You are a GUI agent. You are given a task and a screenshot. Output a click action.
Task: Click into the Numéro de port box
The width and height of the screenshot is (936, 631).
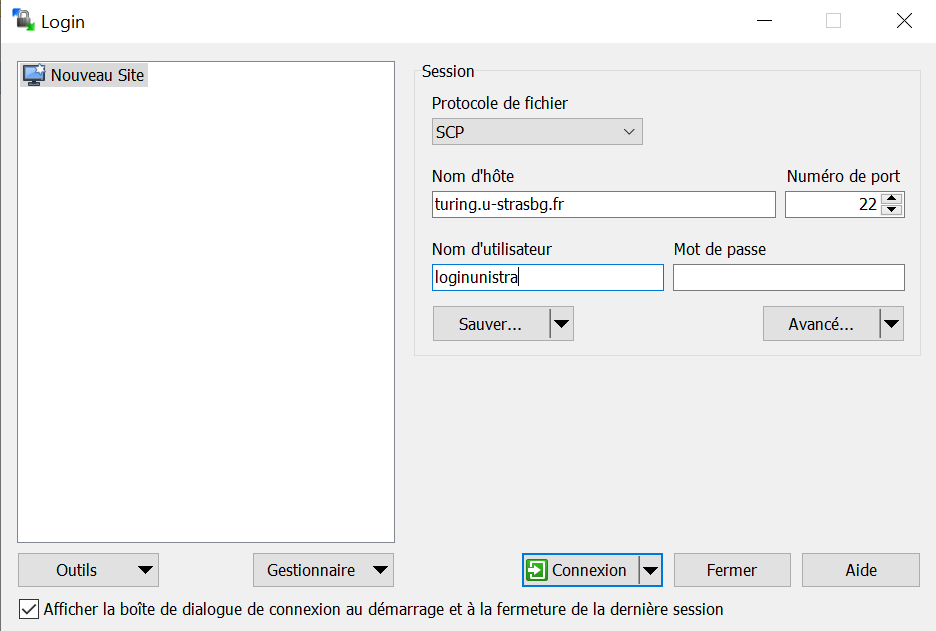point(831,205)
